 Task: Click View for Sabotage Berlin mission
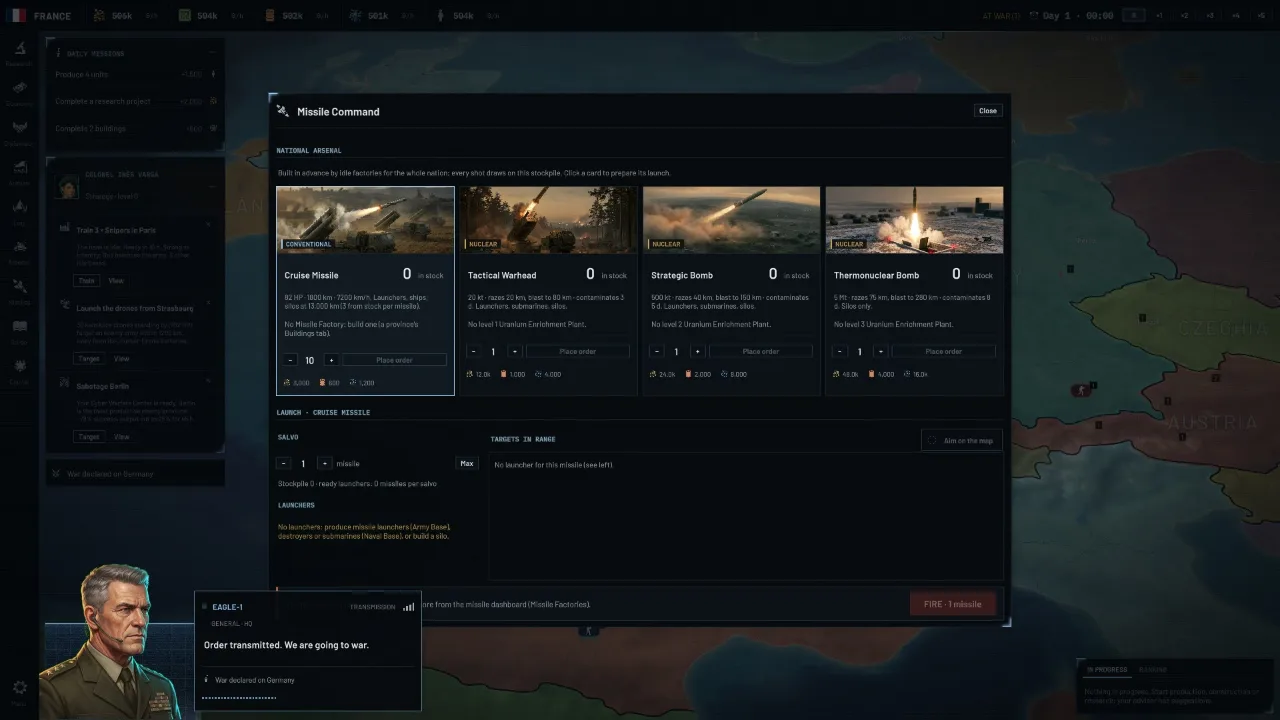121,436
